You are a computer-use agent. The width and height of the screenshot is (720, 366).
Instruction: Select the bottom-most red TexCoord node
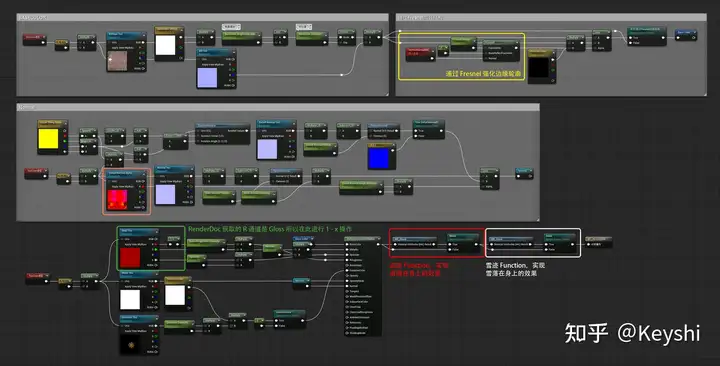click(x=37, y=278)
